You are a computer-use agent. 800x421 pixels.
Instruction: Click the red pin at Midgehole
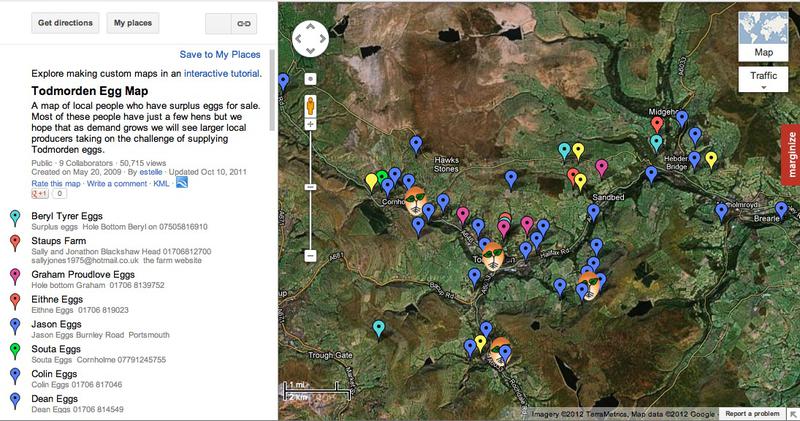coord(657,125)
